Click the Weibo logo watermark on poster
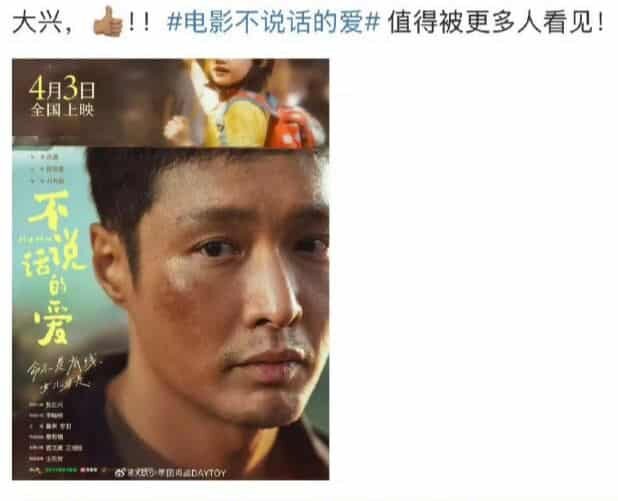This screenshot has width=618, height=501. (x=119, y=473)
